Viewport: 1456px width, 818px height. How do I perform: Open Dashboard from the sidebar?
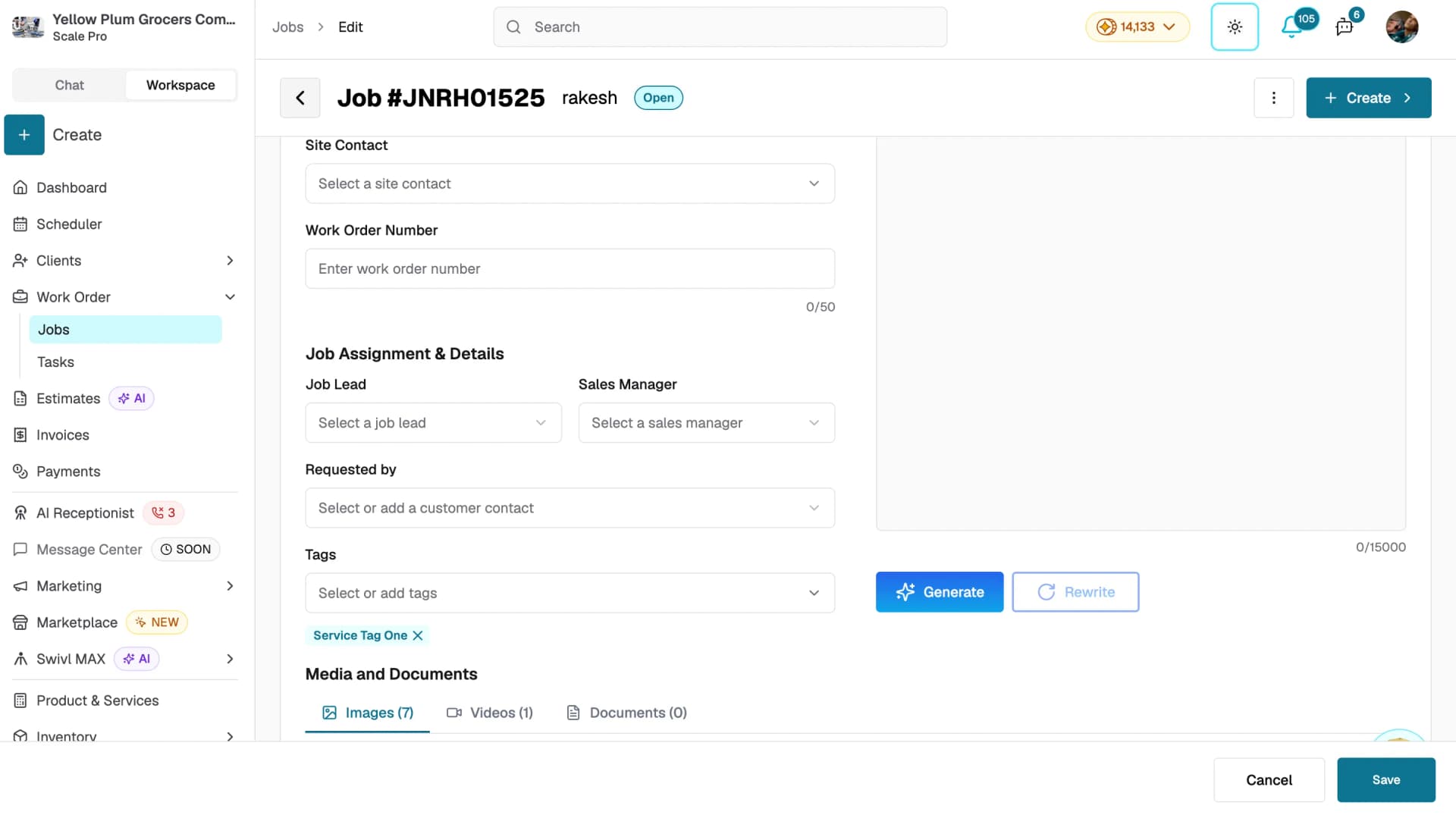coord(71,188)
